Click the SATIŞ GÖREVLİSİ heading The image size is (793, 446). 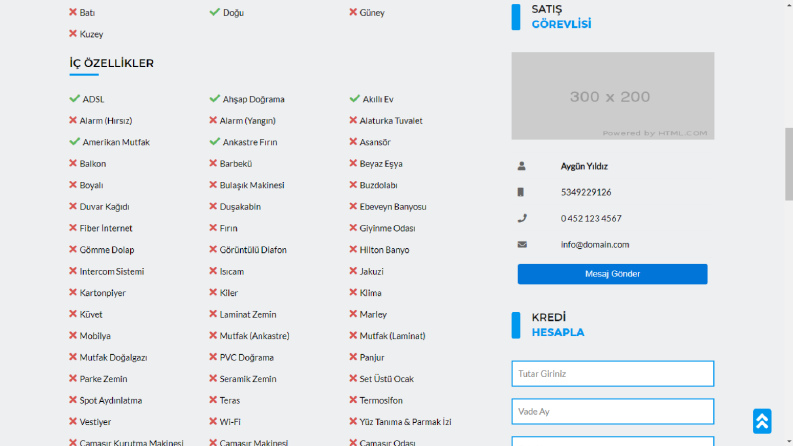(x=561, y=17)
